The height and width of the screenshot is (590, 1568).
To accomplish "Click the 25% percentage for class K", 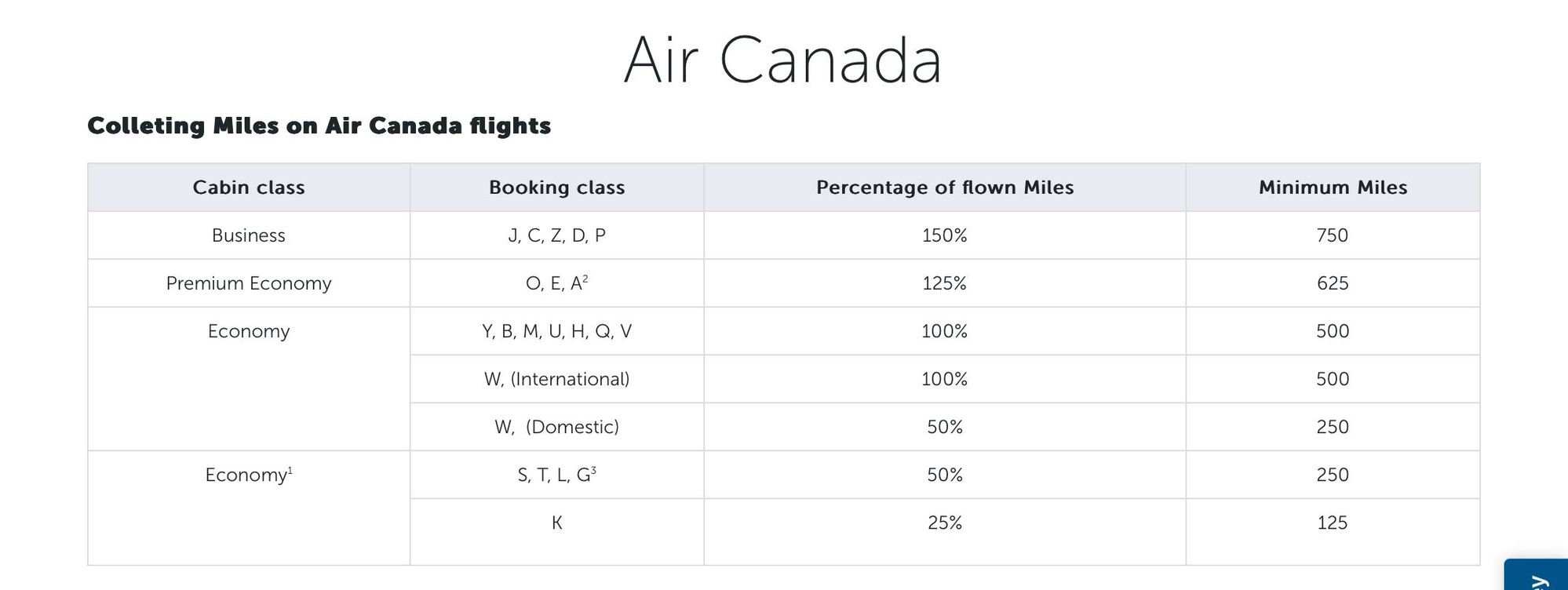I will pos(944,523).
